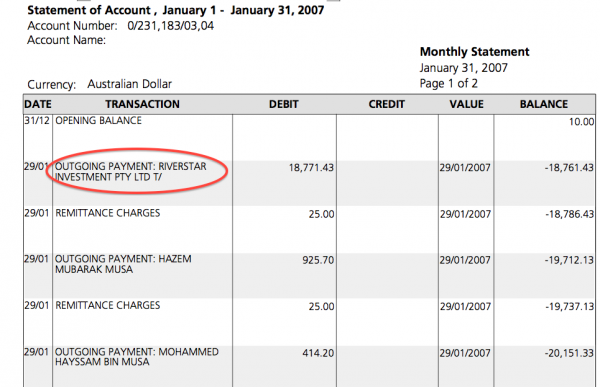Select the Mohammed Hayssam Bin Musa entry
The image size is (600, 387).
137,357
